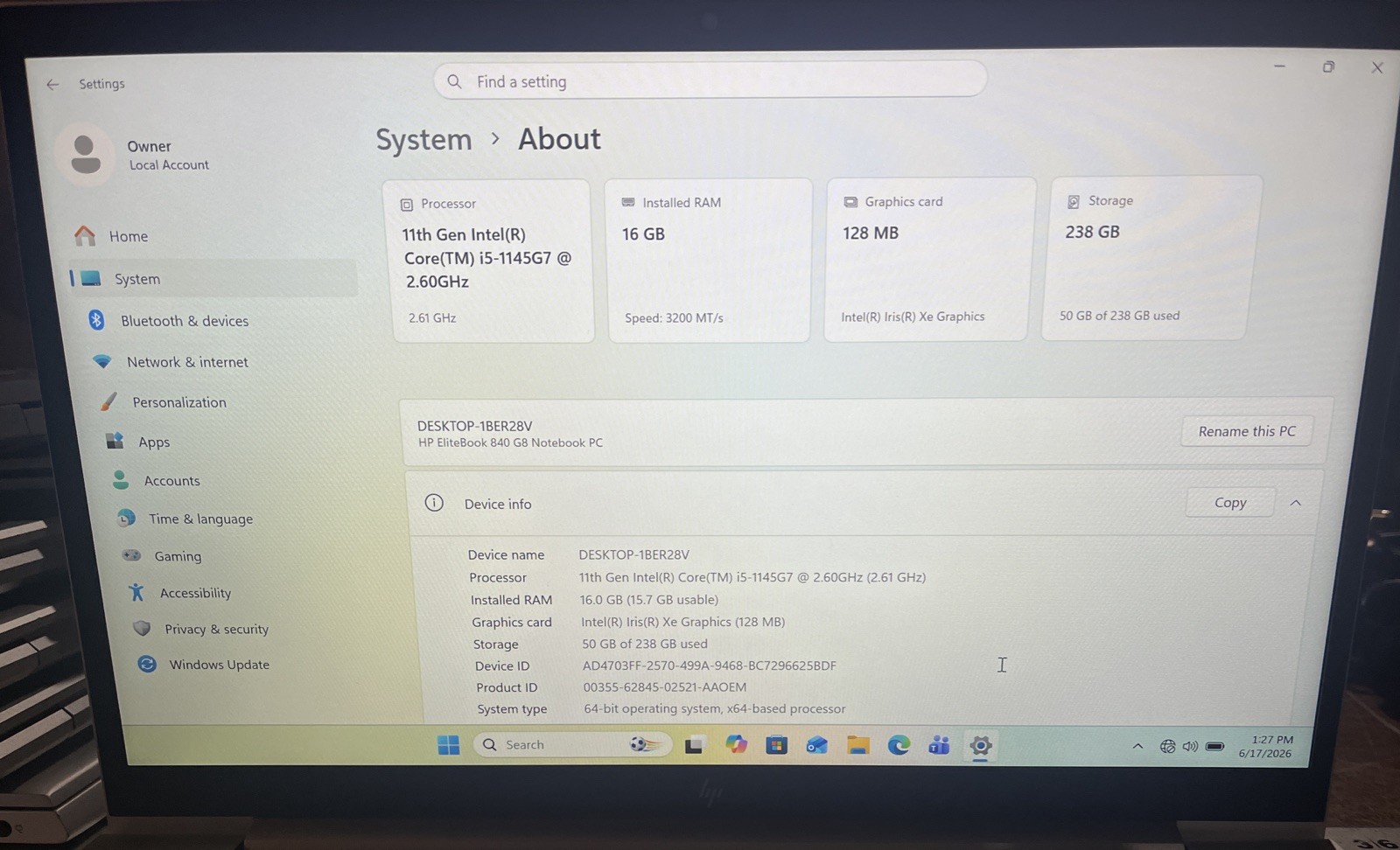Click the Device info circle icon
The height and width of the screenshot is (850, 1400).
click(x=434, y=503)
